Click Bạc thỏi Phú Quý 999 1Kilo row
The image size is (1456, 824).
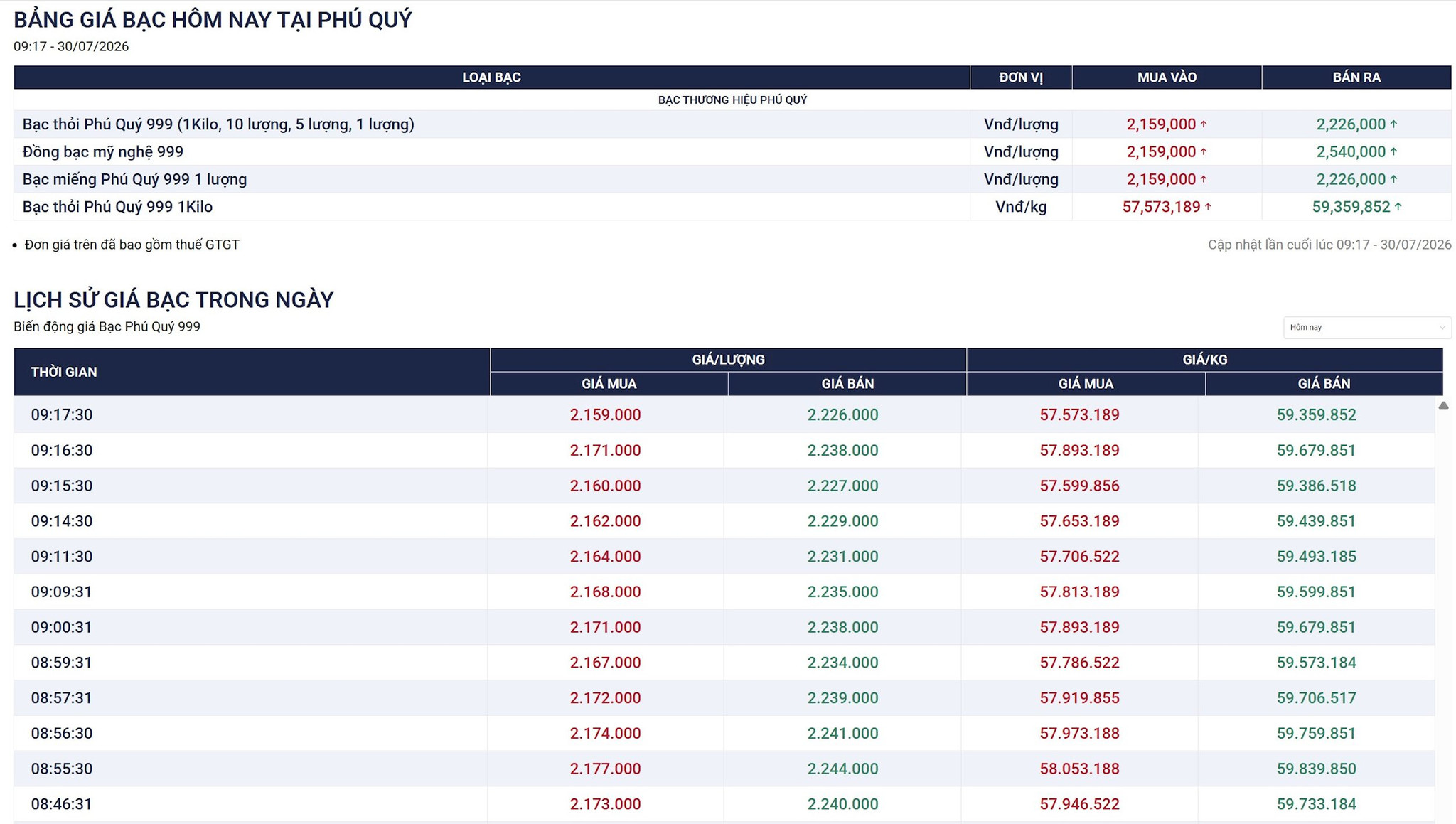(732, 207)
